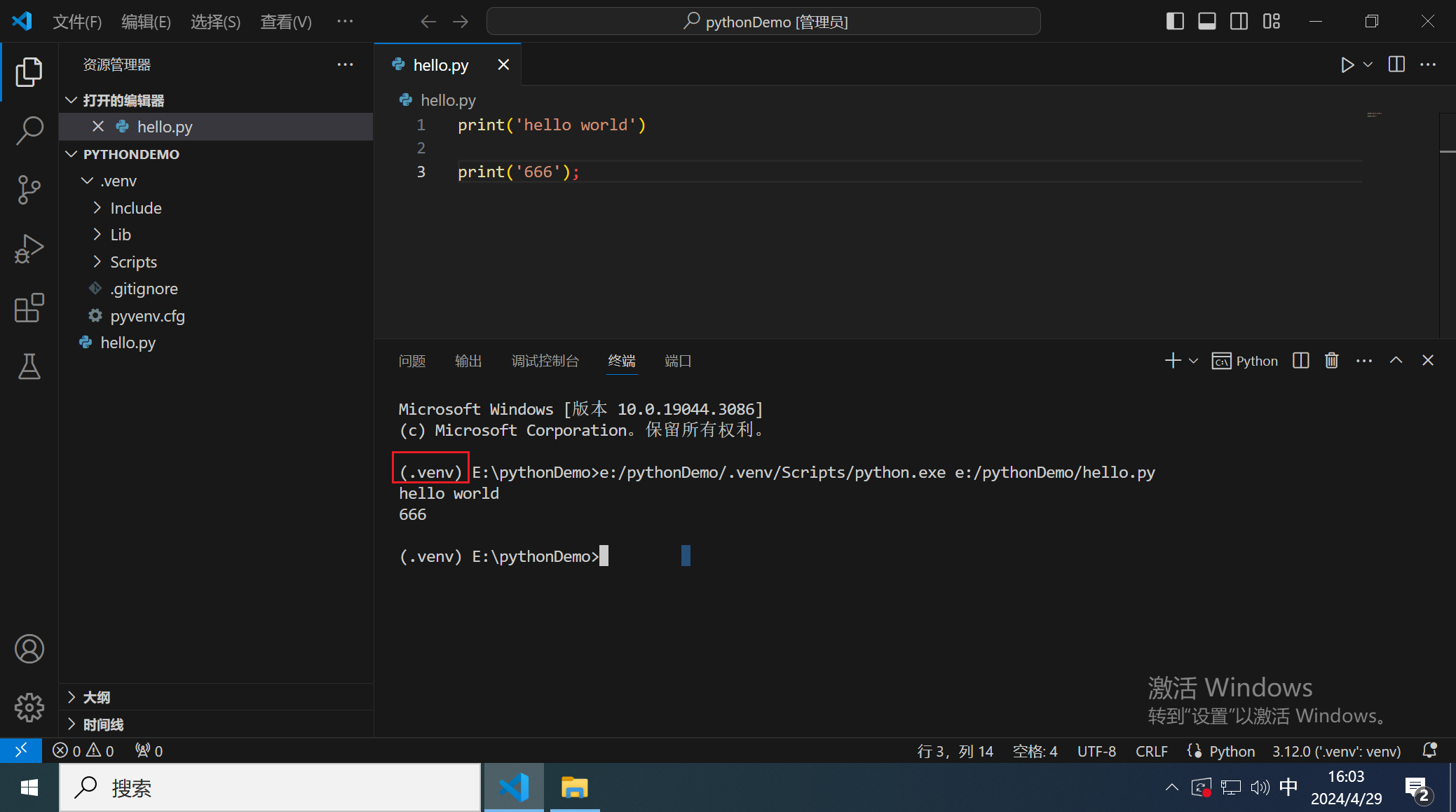The width and height of the screenshot is (1456, 812).
Task: Expand the Scripts folder
Action: (133, 262)
